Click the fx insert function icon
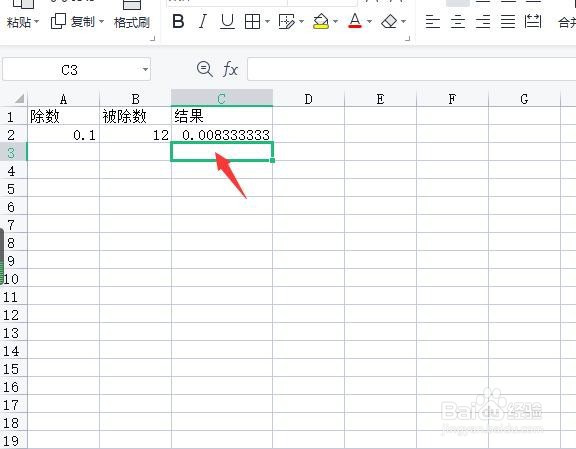 230,69
